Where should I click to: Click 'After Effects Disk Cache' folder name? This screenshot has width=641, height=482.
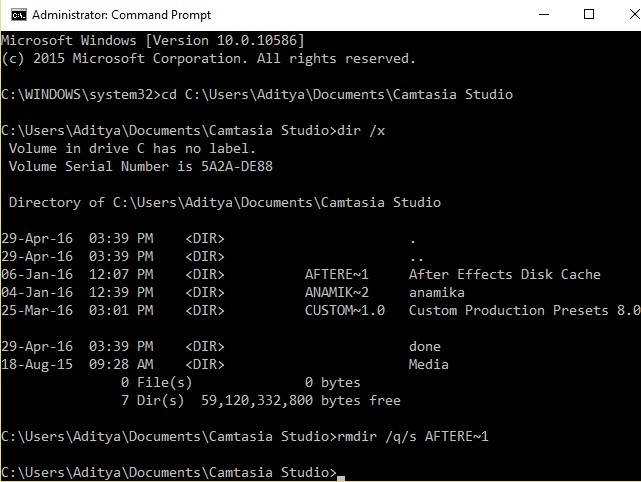coord(505,275)
